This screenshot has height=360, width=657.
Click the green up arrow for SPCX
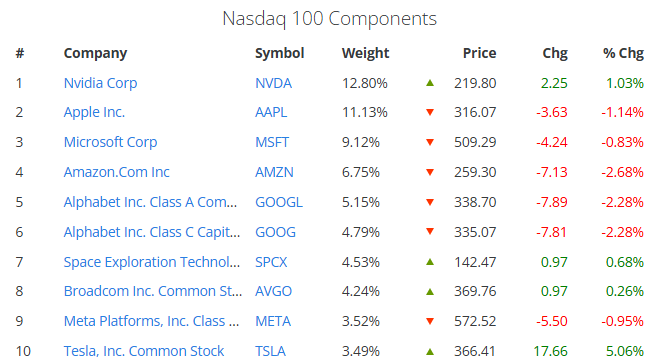coord(429,262)
